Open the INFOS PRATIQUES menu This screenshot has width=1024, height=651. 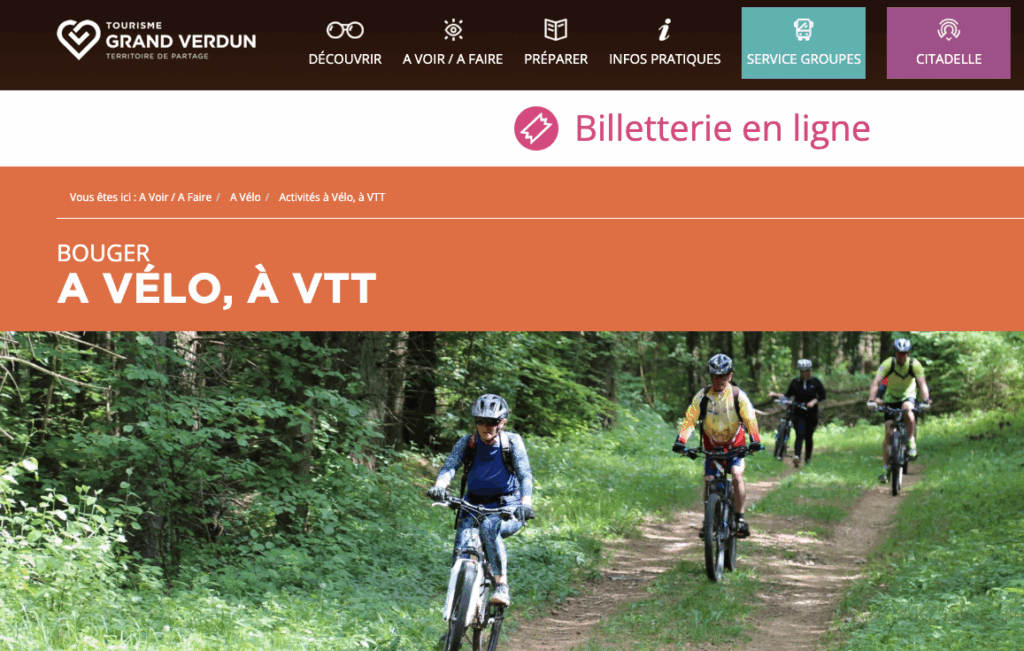665,59
